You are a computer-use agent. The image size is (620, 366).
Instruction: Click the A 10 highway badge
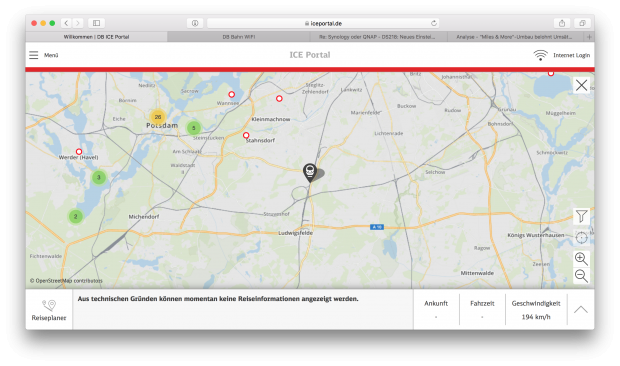coord(376,227)
